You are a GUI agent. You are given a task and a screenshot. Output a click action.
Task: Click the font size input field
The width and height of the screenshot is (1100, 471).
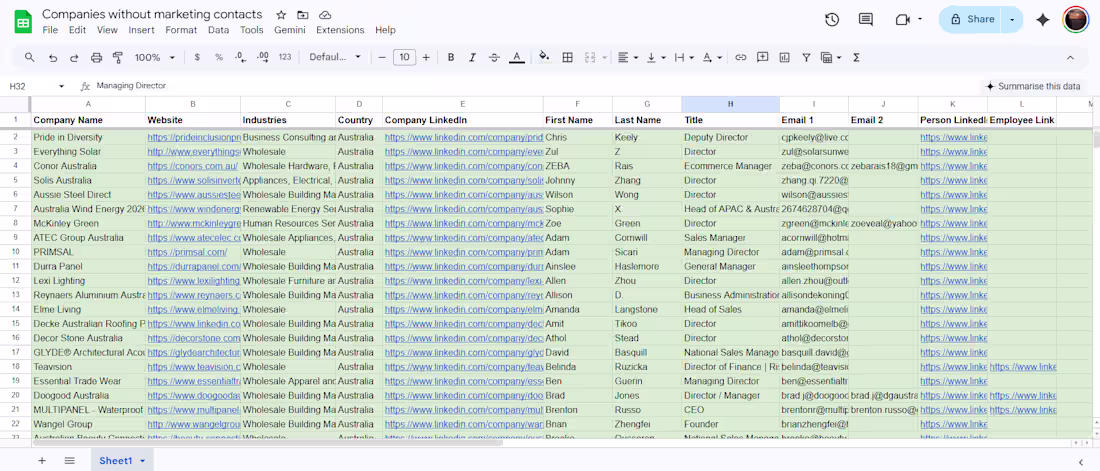pos(404,58)
